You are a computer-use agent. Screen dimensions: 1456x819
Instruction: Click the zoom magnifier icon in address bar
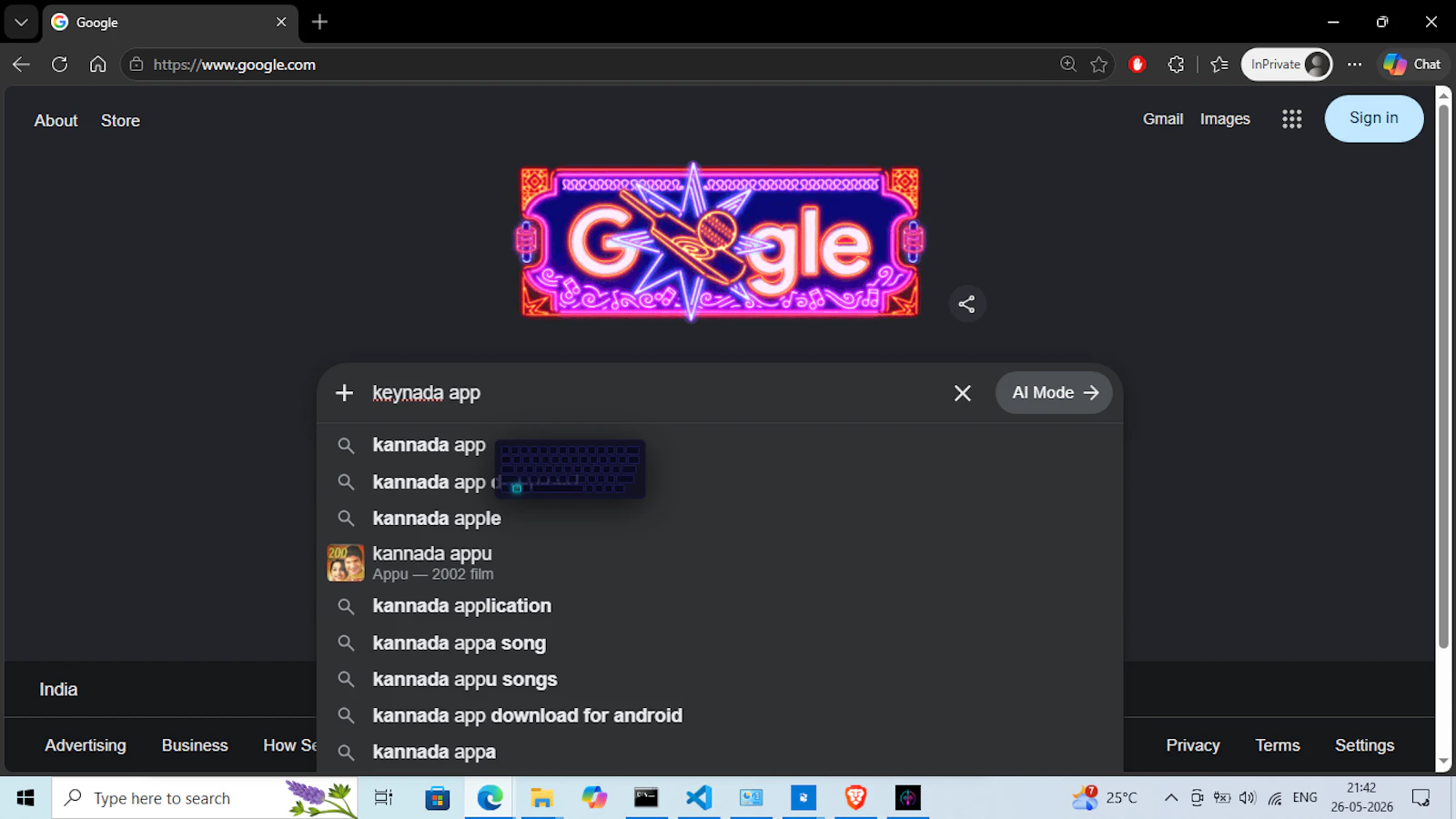pyautogui.click(x=1068, y=65)
